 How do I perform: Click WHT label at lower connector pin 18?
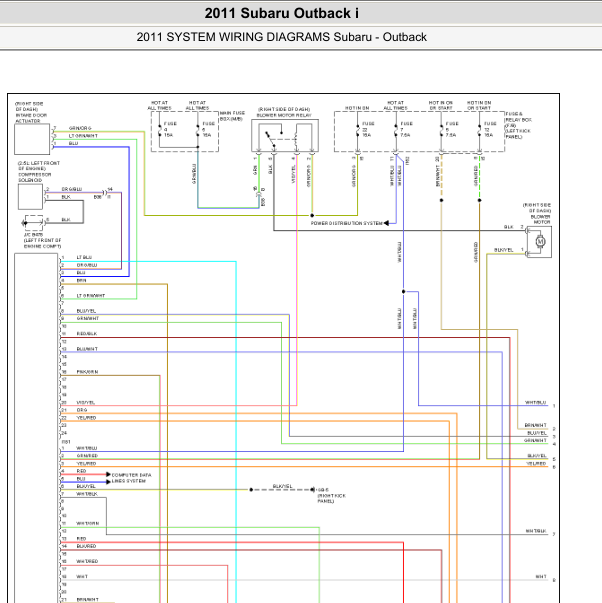click(82, 576)
